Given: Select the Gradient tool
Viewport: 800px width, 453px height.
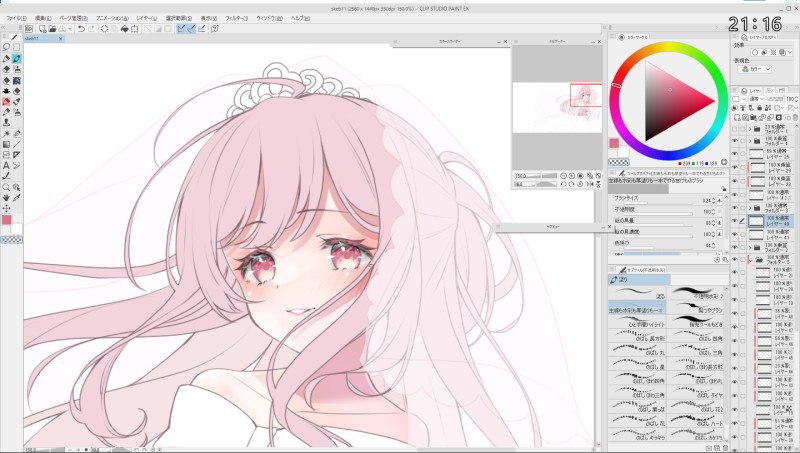Looking at the screenshot, I should [6, 144].
